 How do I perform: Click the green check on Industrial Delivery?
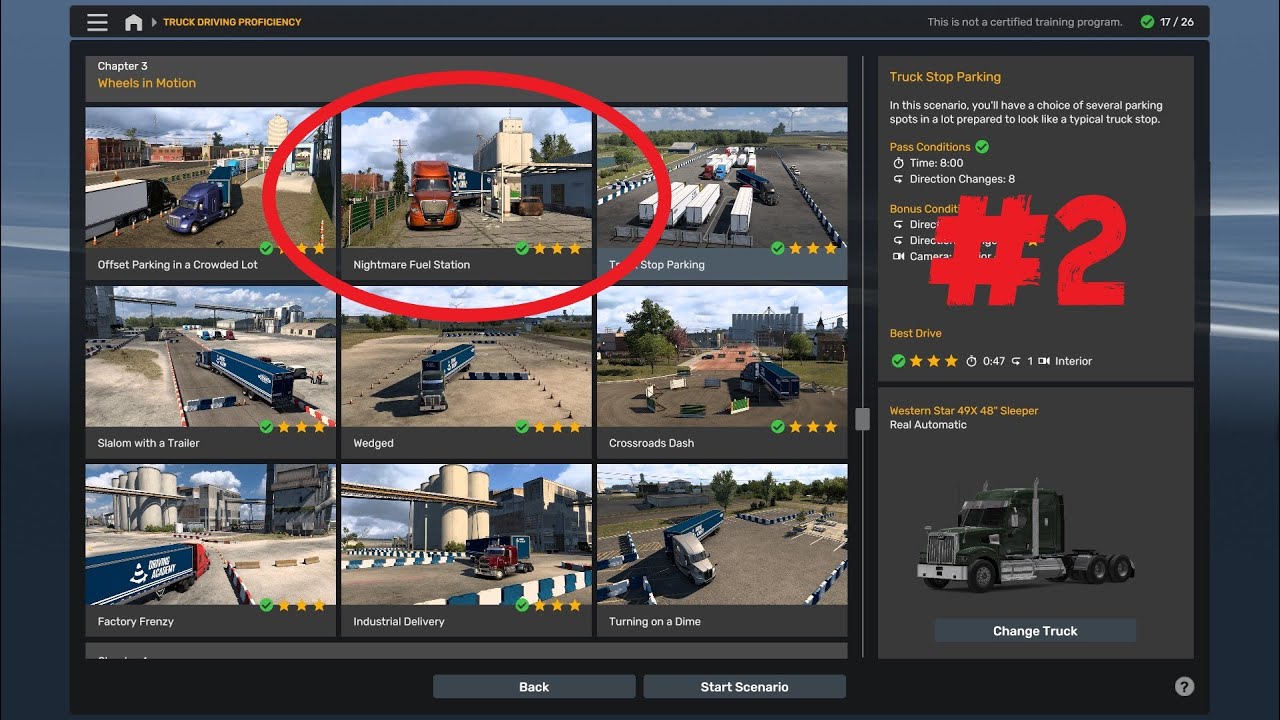(522, 605)
